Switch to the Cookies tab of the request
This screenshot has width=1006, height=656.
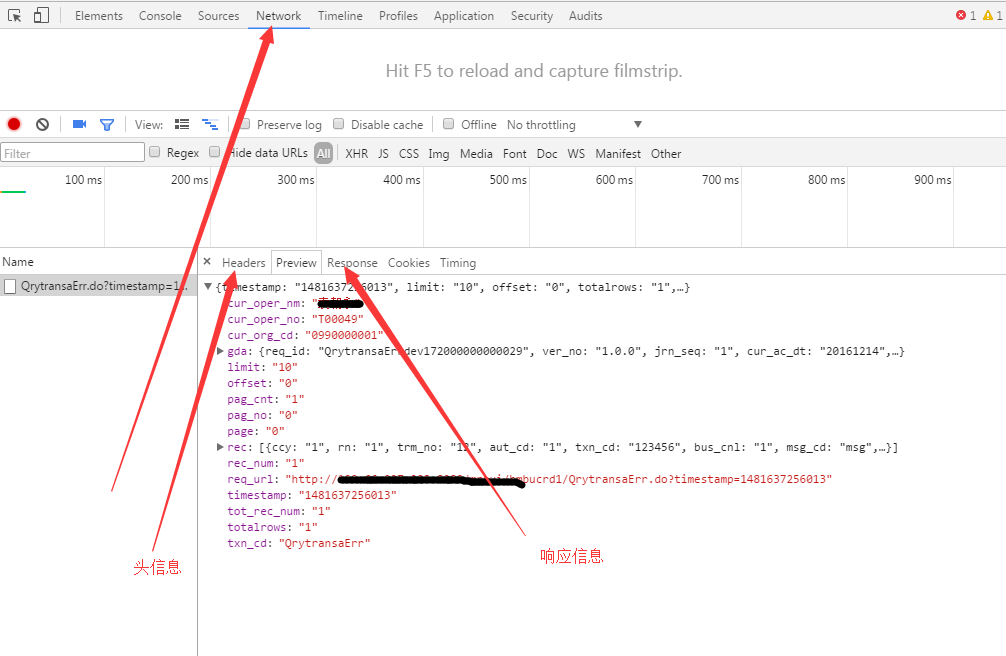(409, 263)
